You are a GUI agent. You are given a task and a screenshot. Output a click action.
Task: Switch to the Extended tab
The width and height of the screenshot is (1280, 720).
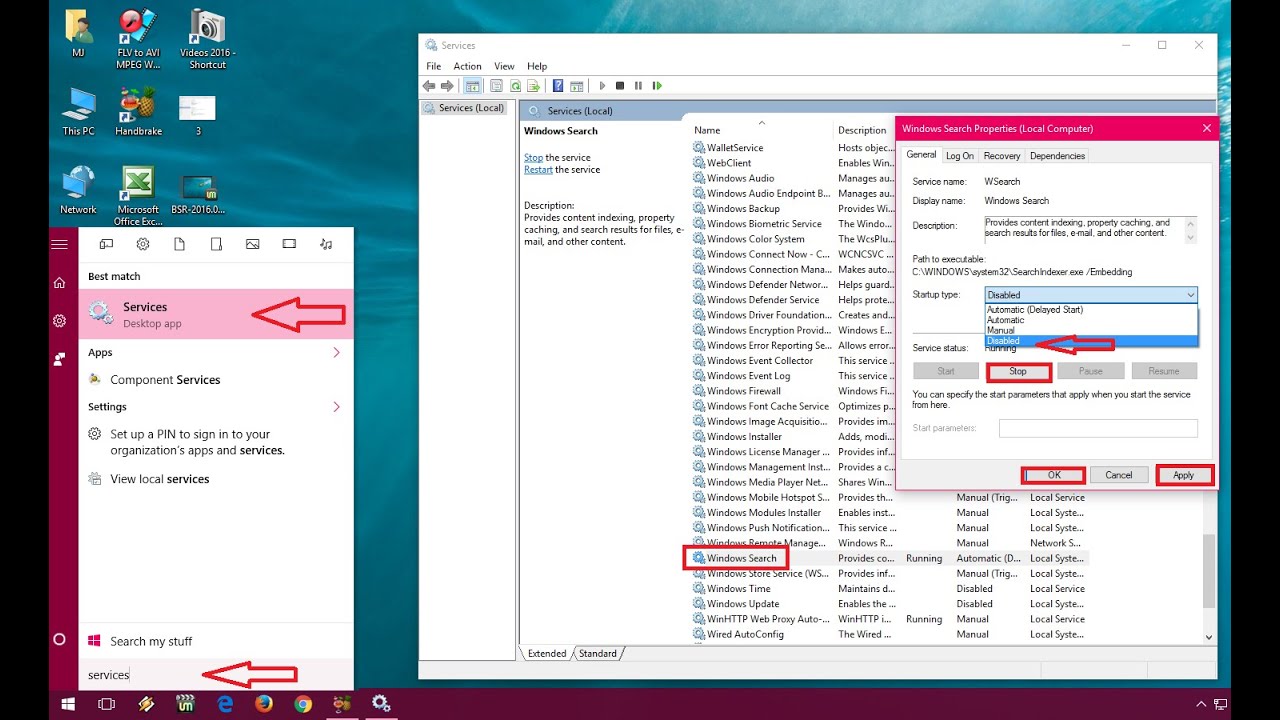click(547, 654)
